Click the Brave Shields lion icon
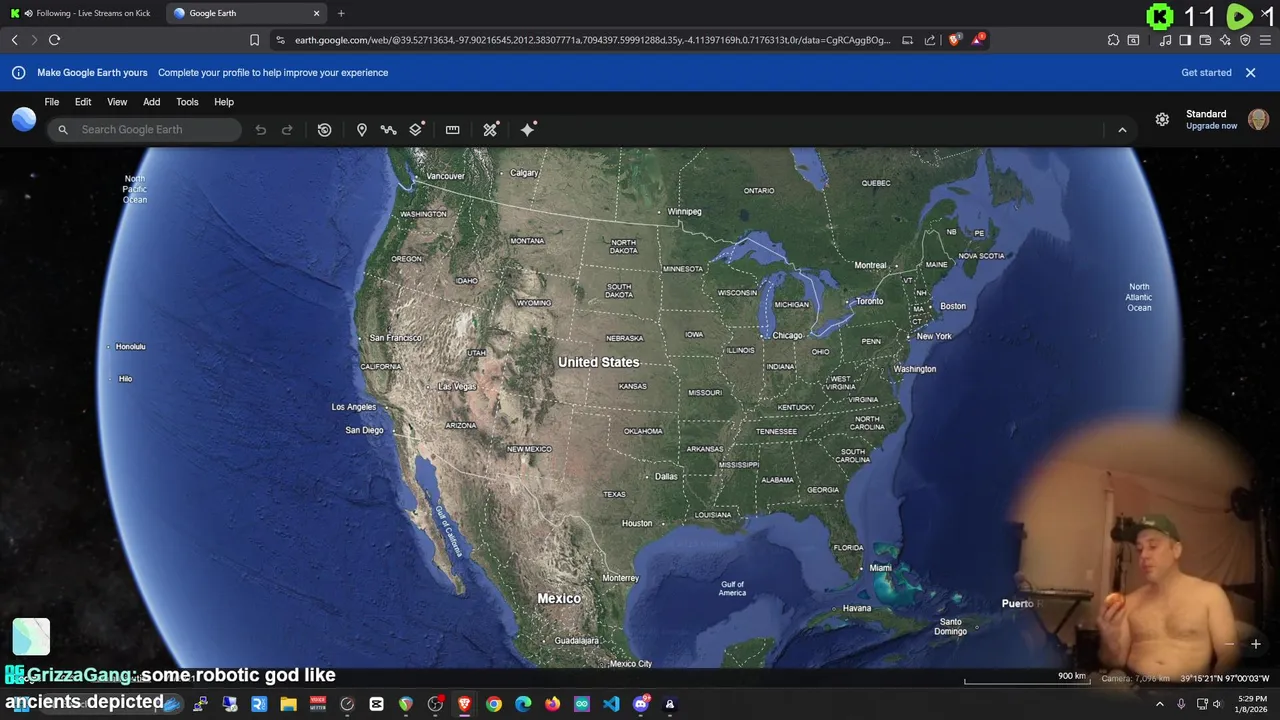The width and height of the screenshot is (1280, 720). point(954,40)
